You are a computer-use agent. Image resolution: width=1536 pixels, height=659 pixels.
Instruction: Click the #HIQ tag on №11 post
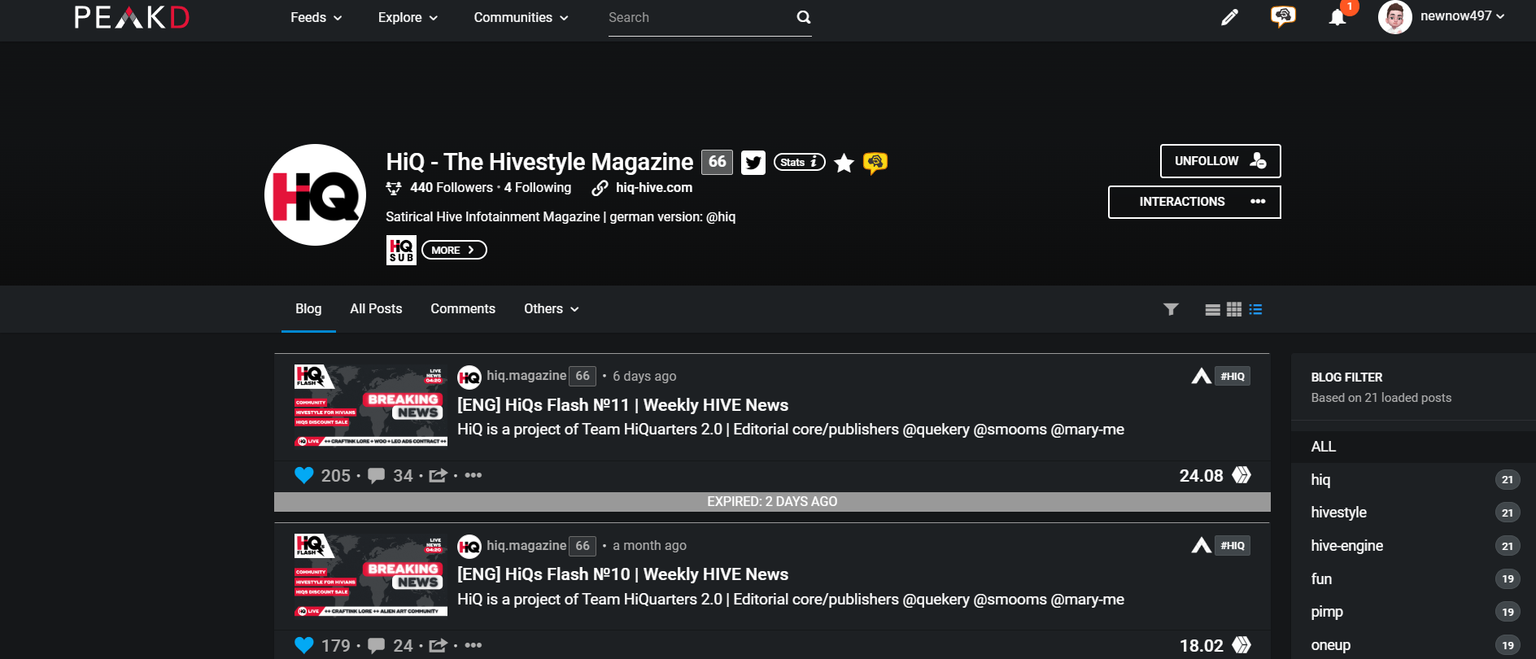1232,376
